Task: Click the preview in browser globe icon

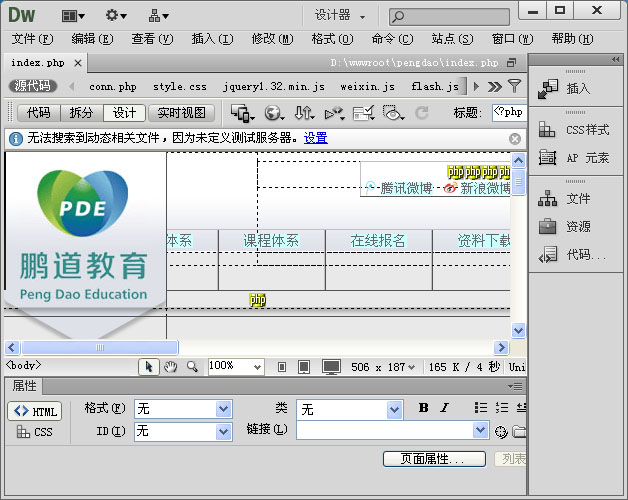Action: (x=274, y=113)
